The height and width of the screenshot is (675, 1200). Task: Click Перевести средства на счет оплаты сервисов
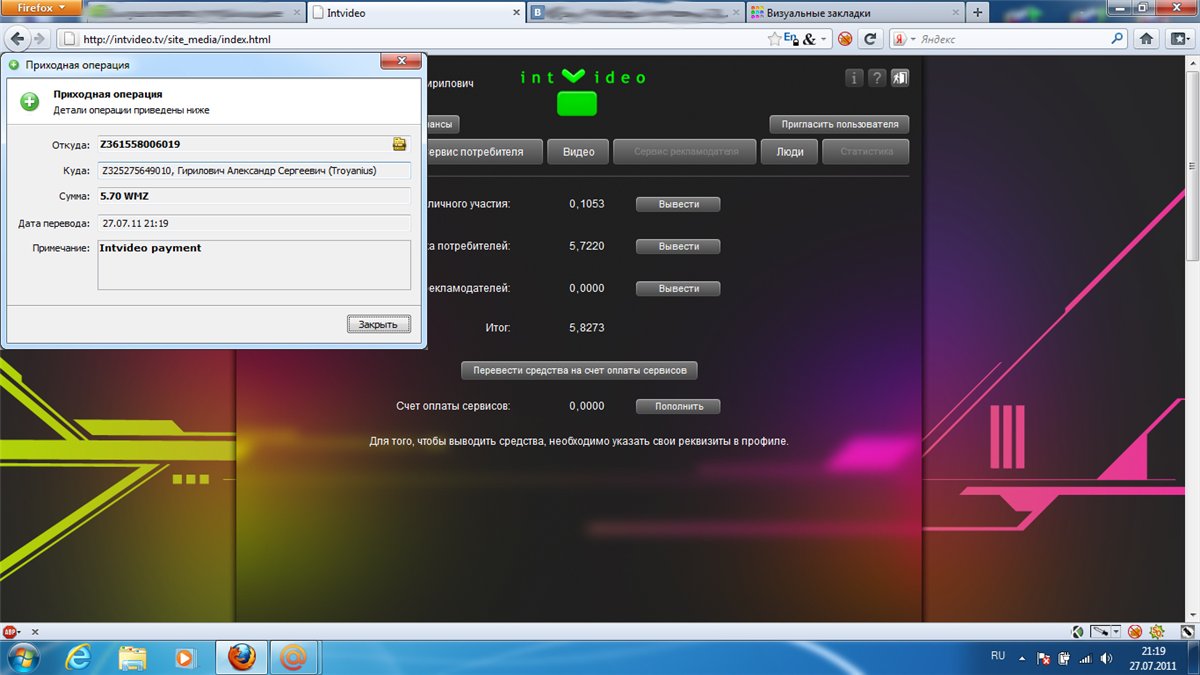(579, 370)
